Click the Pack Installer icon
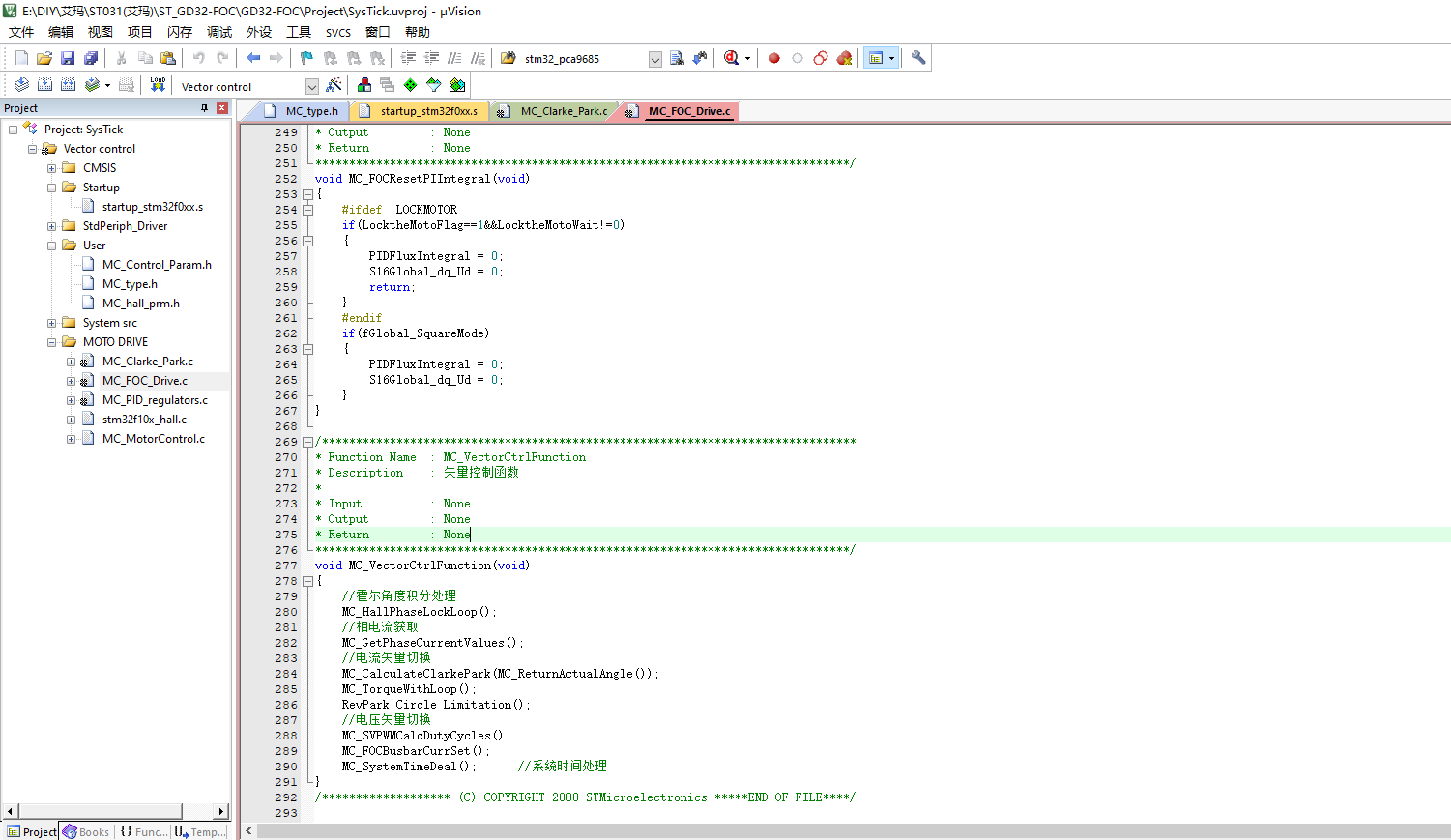The image size is (1451, 840). (457, 85)
